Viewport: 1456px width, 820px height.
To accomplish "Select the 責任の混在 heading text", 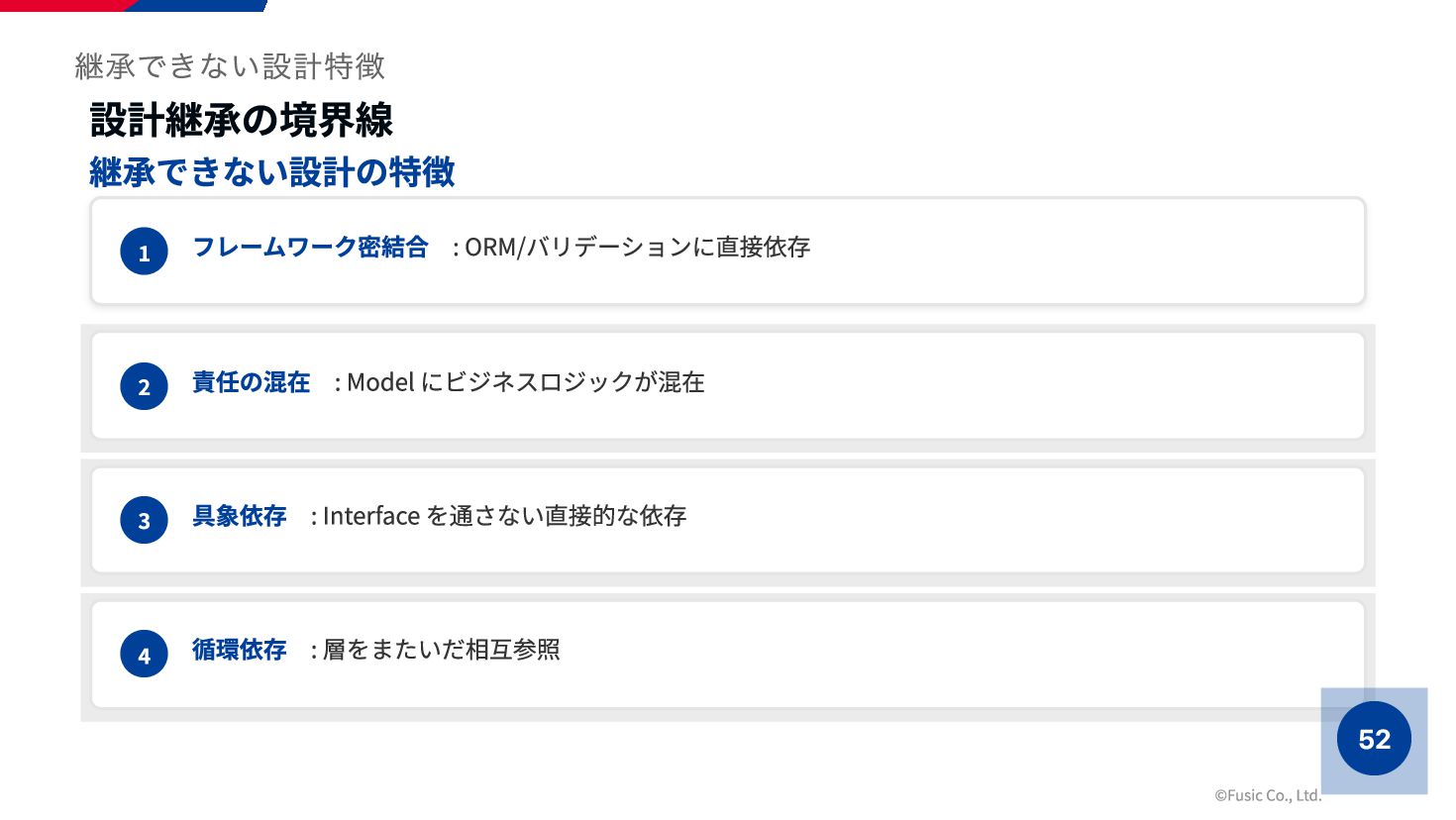I will (251, 381).
